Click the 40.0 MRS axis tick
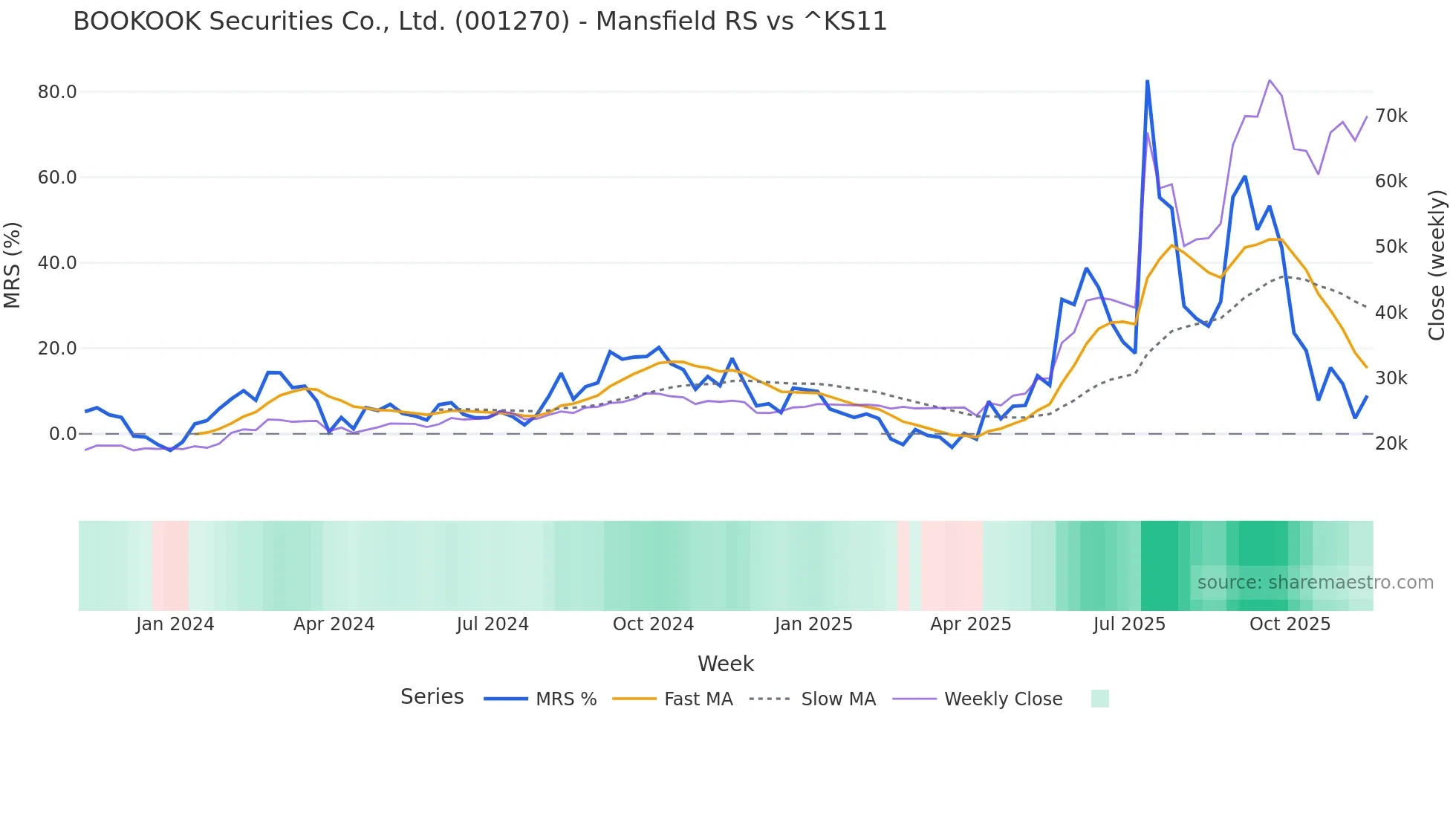The width and height of the screenshot is (1456, 819). point(57,263)
